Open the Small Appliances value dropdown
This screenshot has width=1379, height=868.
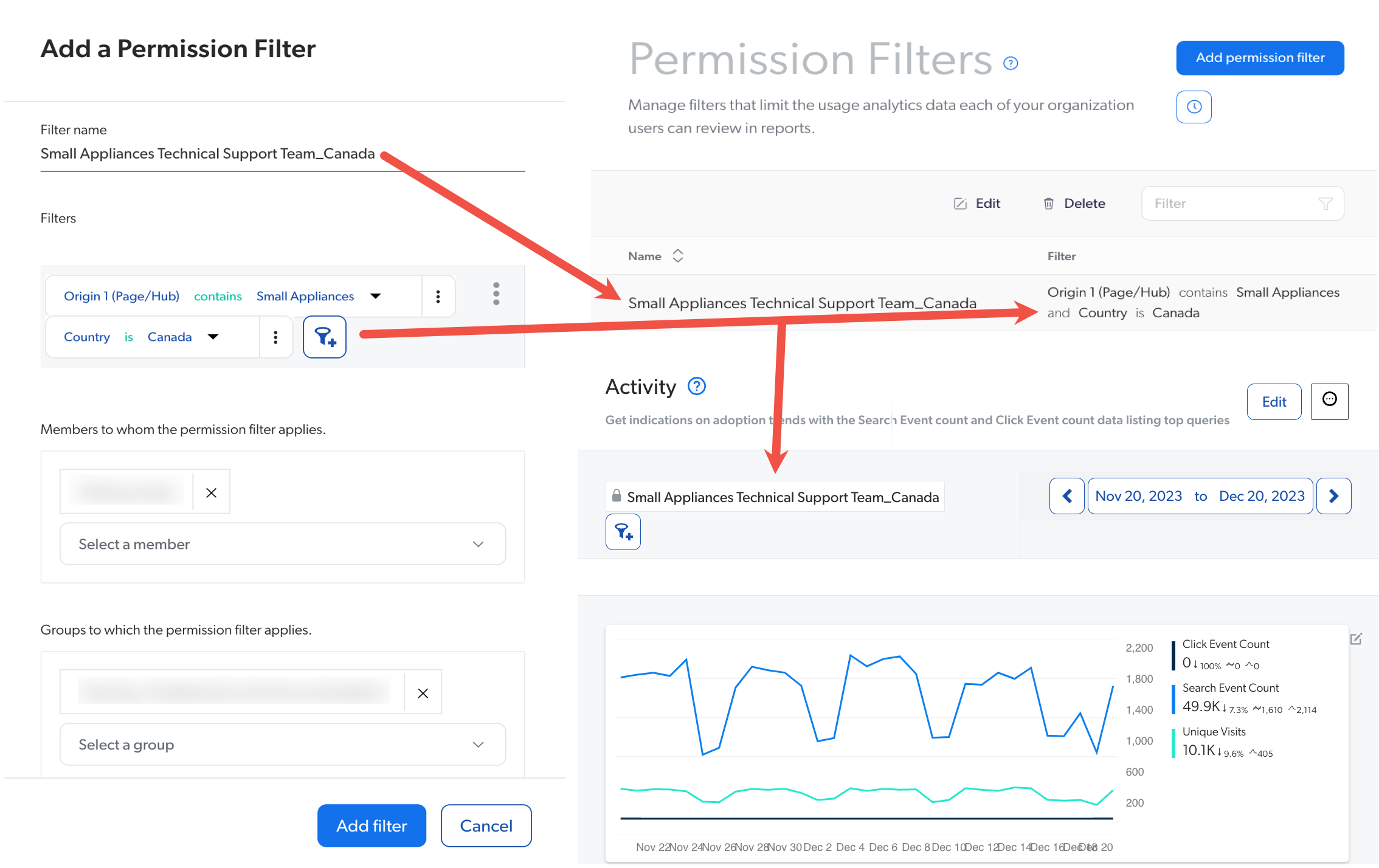[x=376, y=296]
